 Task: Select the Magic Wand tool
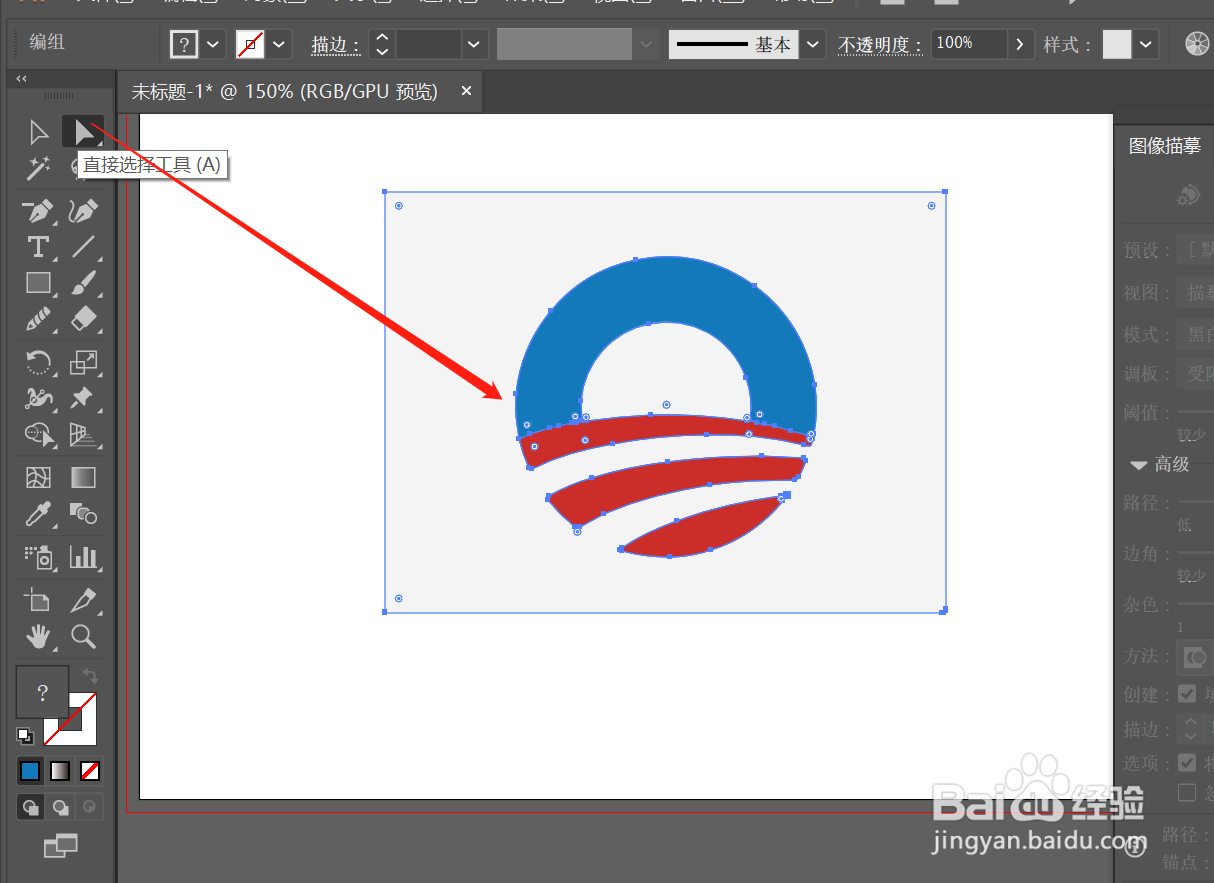[39, 168]
